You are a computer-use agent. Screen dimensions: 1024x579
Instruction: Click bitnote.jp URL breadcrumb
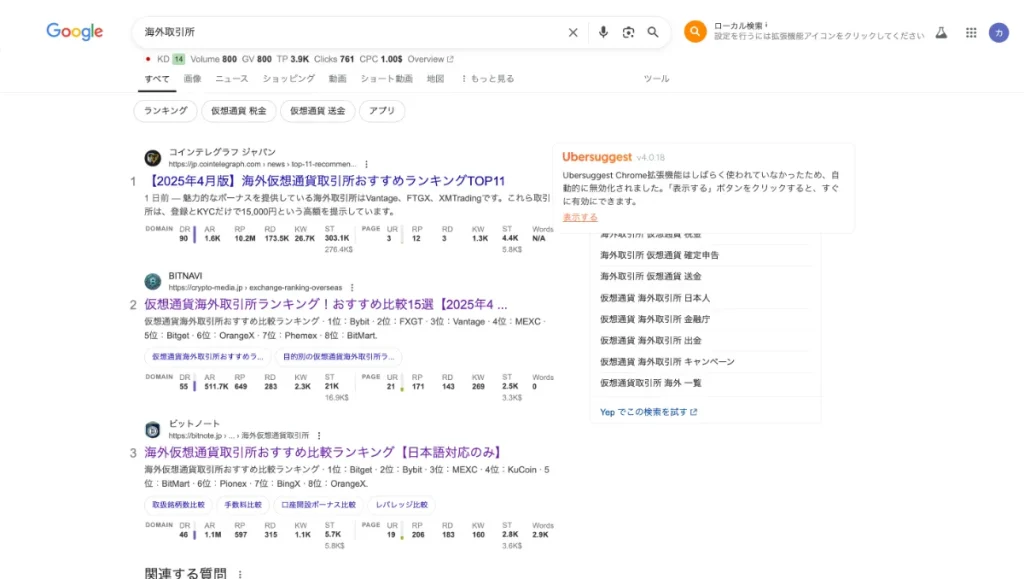tap(238, 435)
